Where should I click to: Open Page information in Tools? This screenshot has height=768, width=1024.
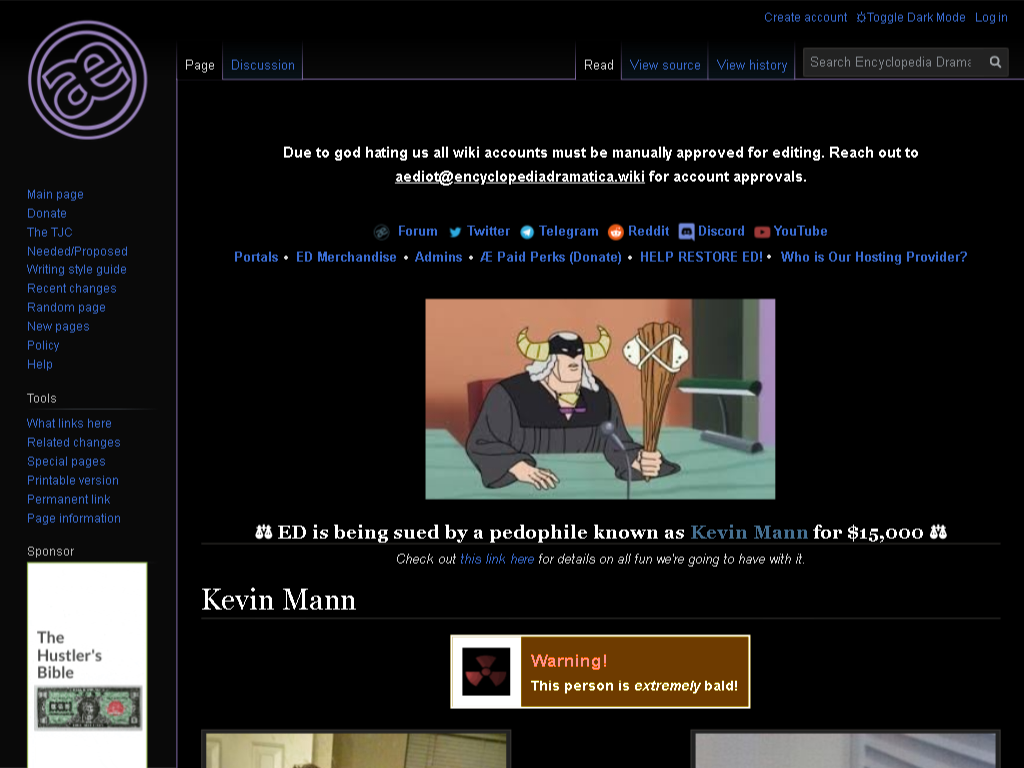74,519
